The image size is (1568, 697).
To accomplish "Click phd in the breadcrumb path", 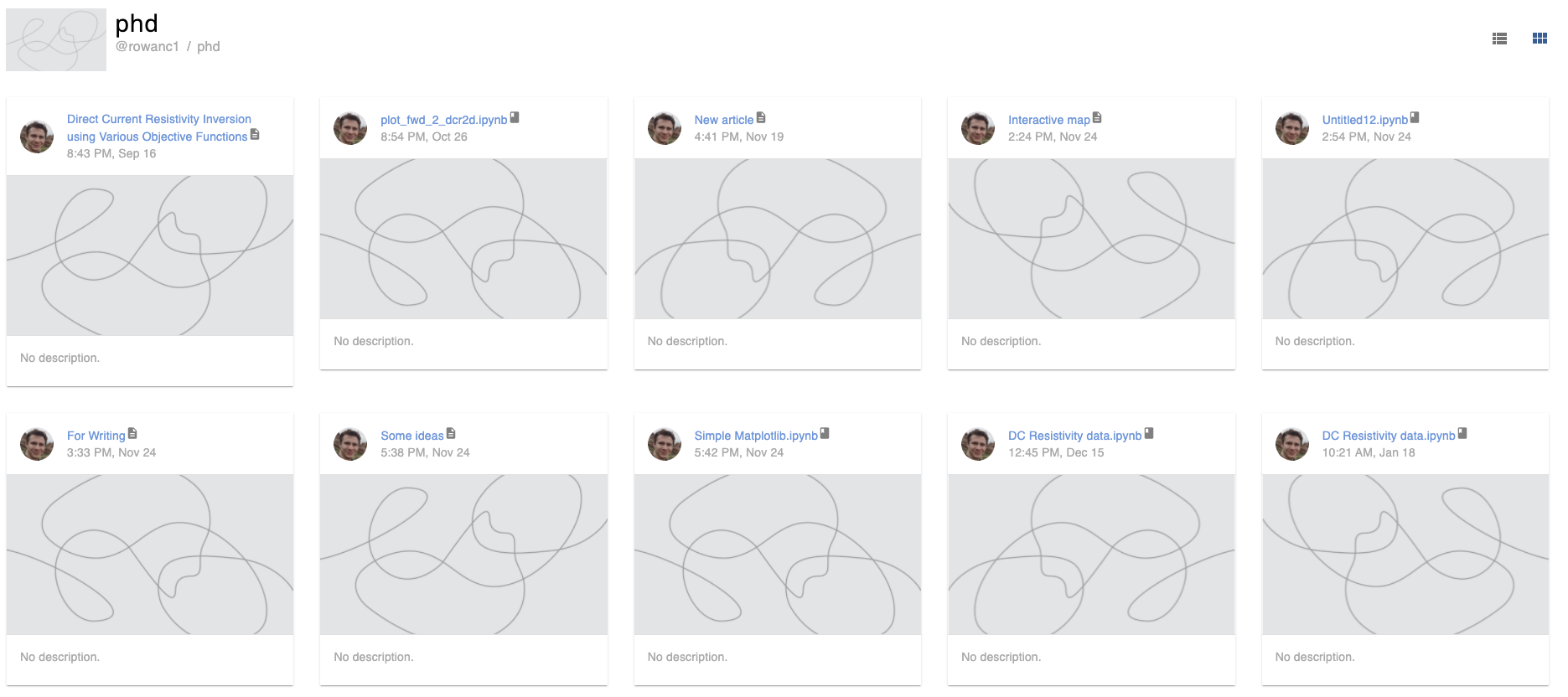I will (209, 47).
